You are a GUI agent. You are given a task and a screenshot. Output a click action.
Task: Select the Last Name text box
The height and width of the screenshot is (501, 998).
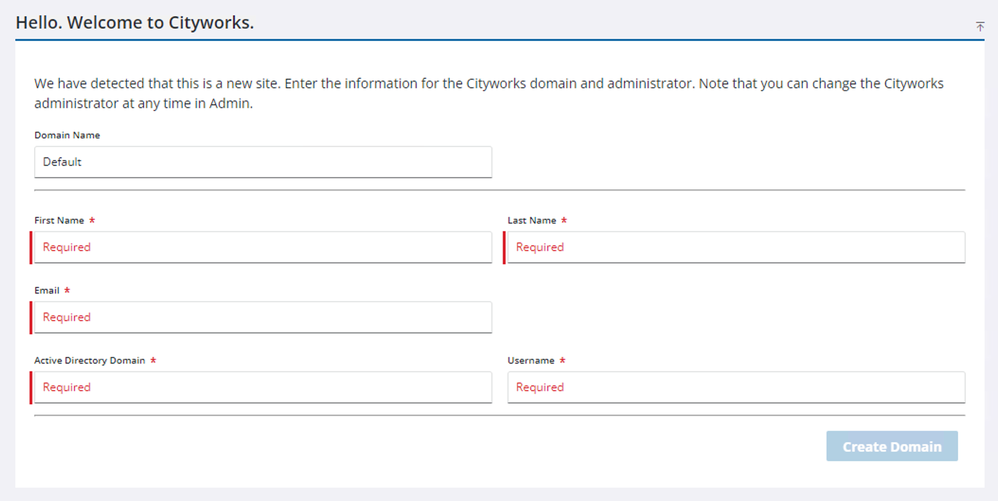pyautogui.click(x=736, y=247)
